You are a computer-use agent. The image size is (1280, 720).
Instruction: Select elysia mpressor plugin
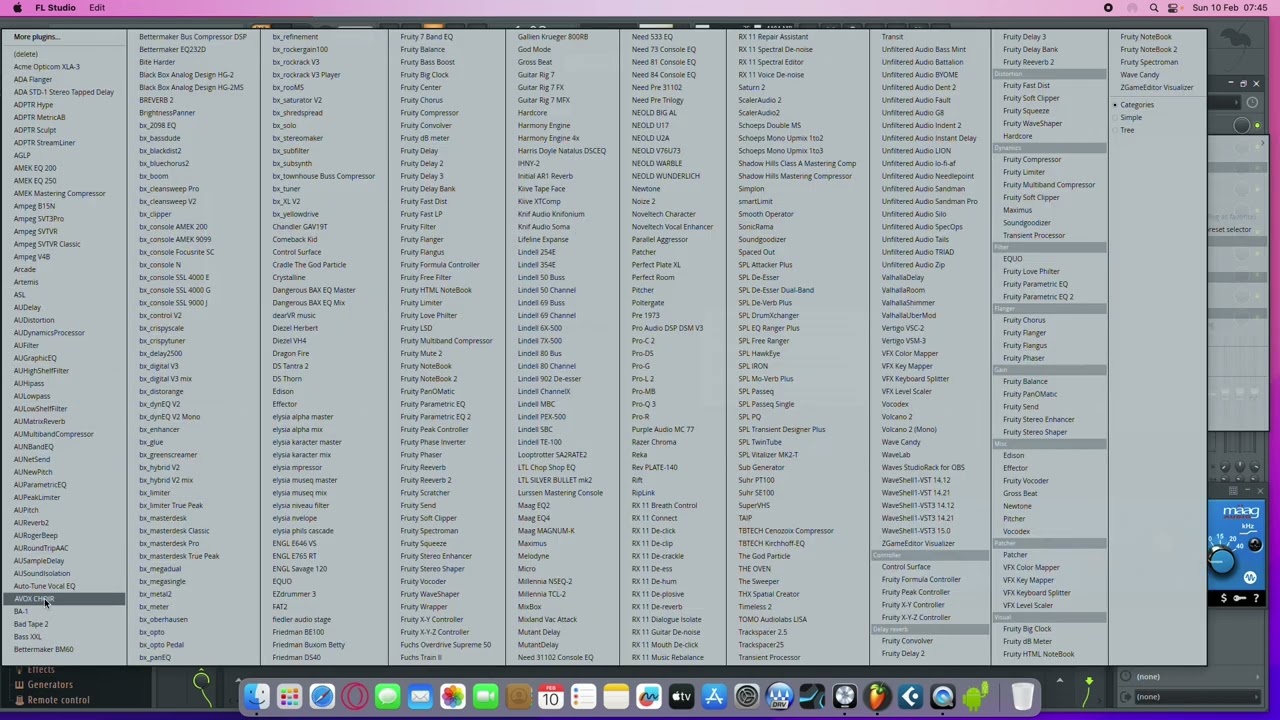point(297,467)
